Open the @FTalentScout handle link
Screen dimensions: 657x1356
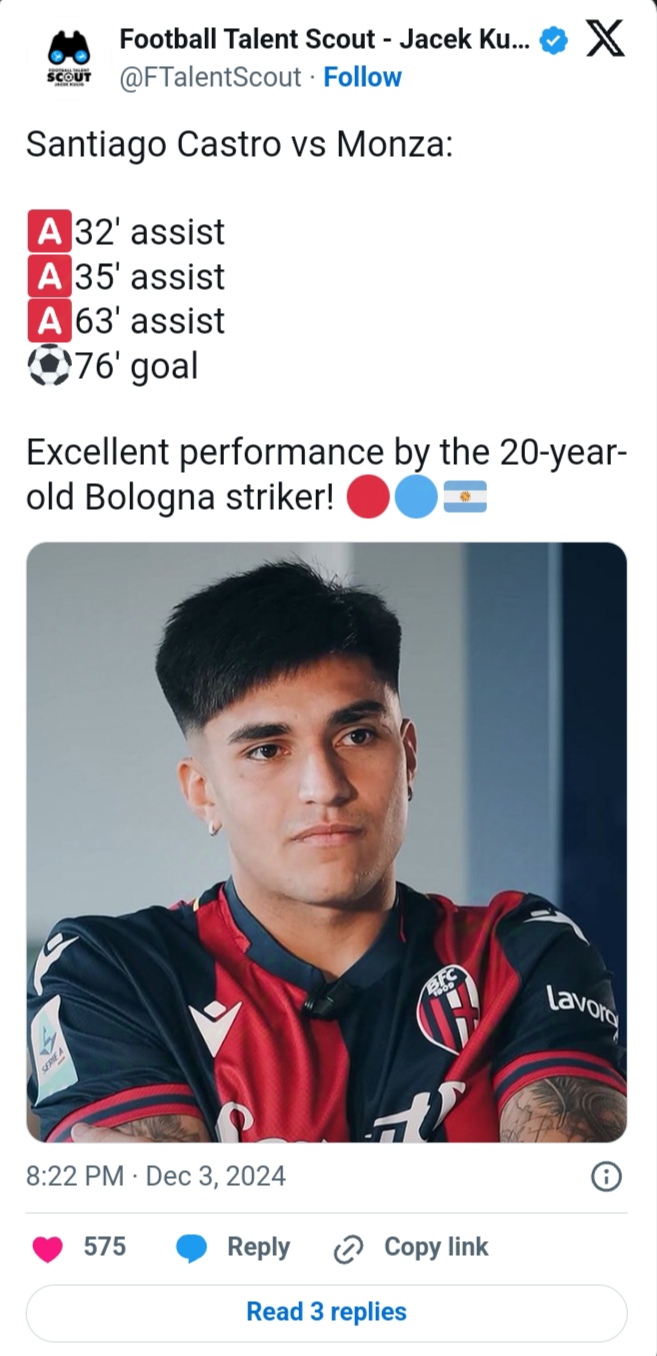pos(210,77)
